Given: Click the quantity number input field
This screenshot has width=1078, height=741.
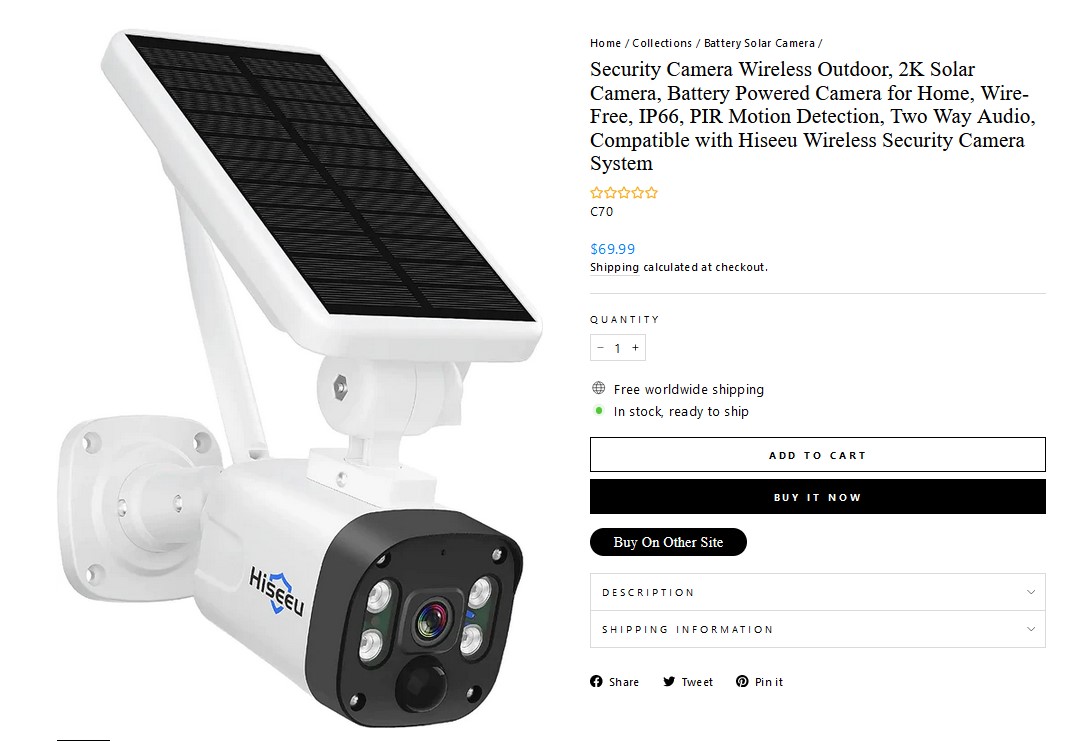Looking at the screenshot, I should (x=617, y=348).
